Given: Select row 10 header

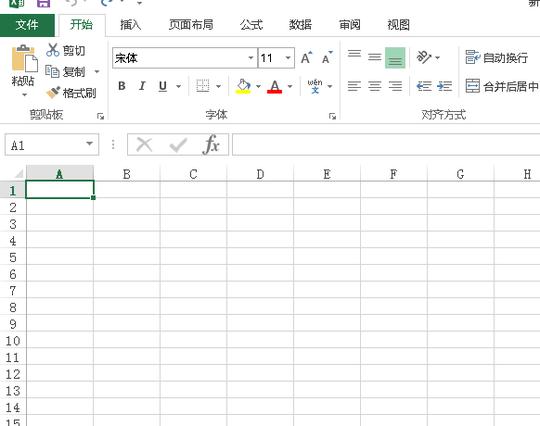Looking at the screenshot, I should point(13,341).
